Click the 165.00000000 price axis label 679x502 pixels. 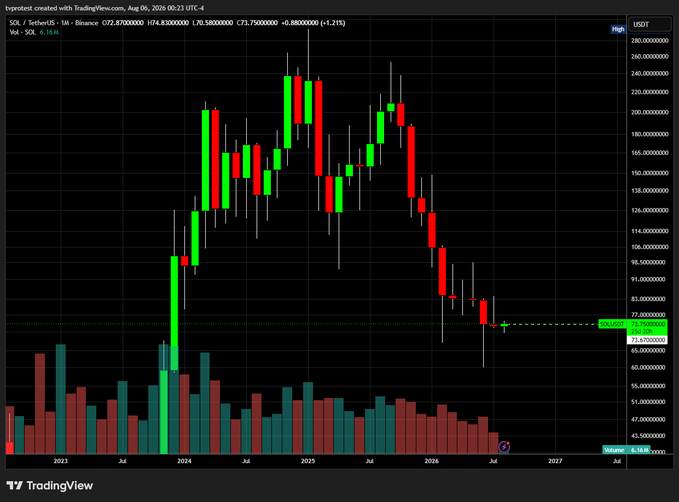(x=650, y=152)
